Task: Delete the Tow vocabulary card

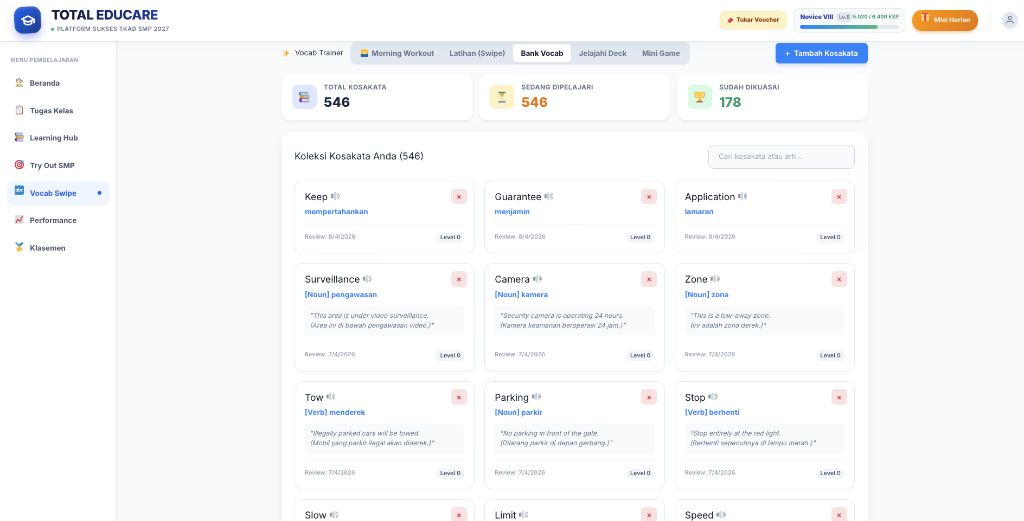Action: pyautogui.click(x=459, y=397)
